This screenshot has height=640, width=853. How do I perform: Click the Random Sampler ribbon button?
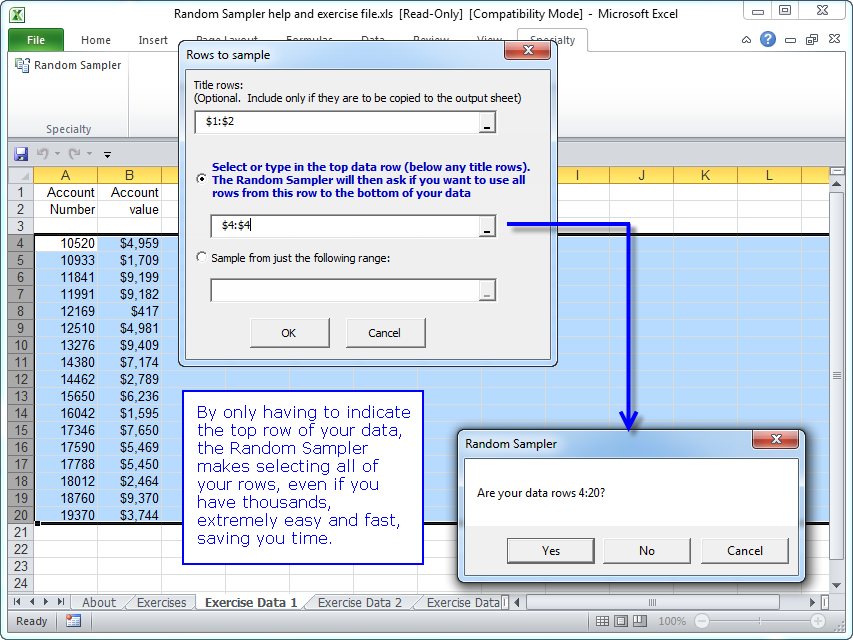(68, 65)
